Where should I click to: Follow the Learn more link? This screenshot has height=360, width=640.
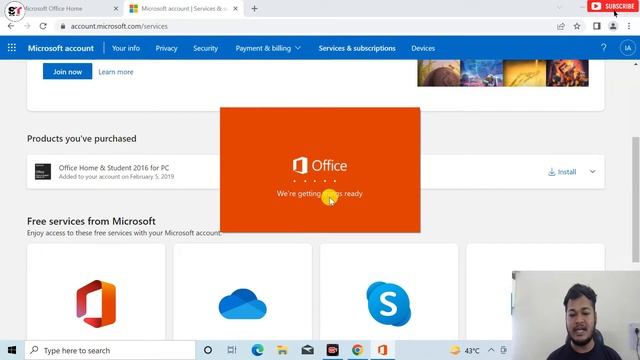(116, 72)
